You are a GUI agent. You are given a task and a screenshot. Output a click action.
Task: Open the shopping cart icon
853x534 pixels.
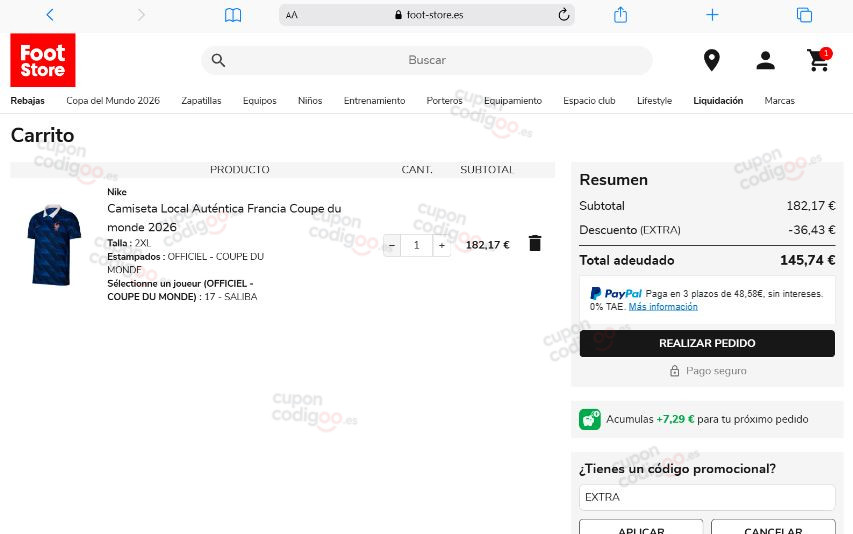coord(819,60)
